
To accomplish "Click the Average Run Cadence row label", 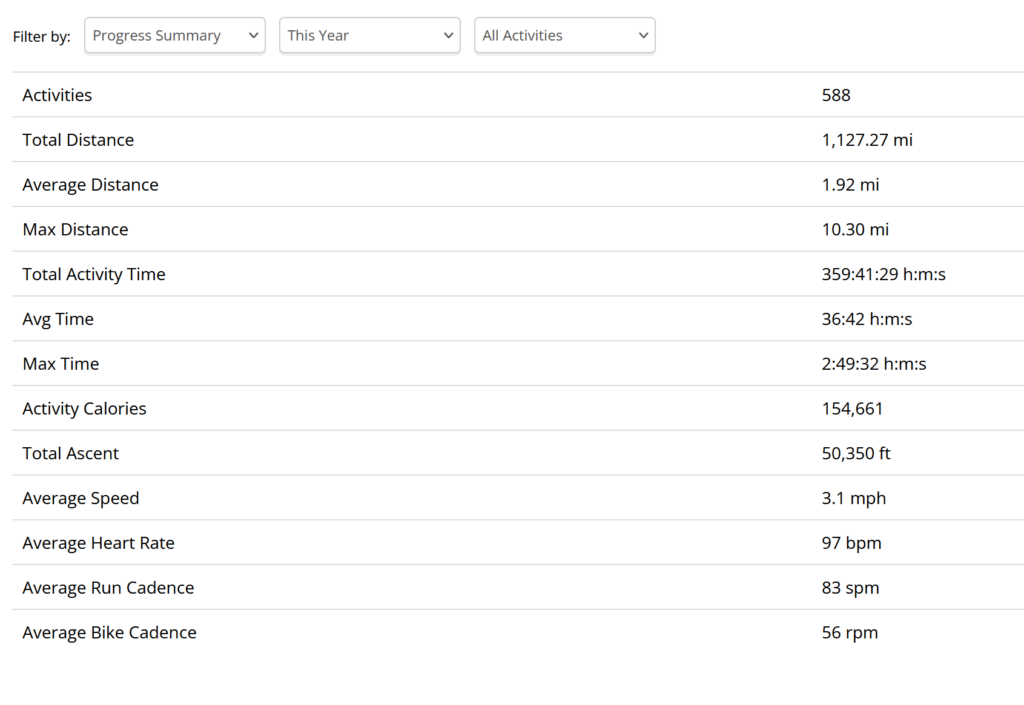I will tap(108, 588).
